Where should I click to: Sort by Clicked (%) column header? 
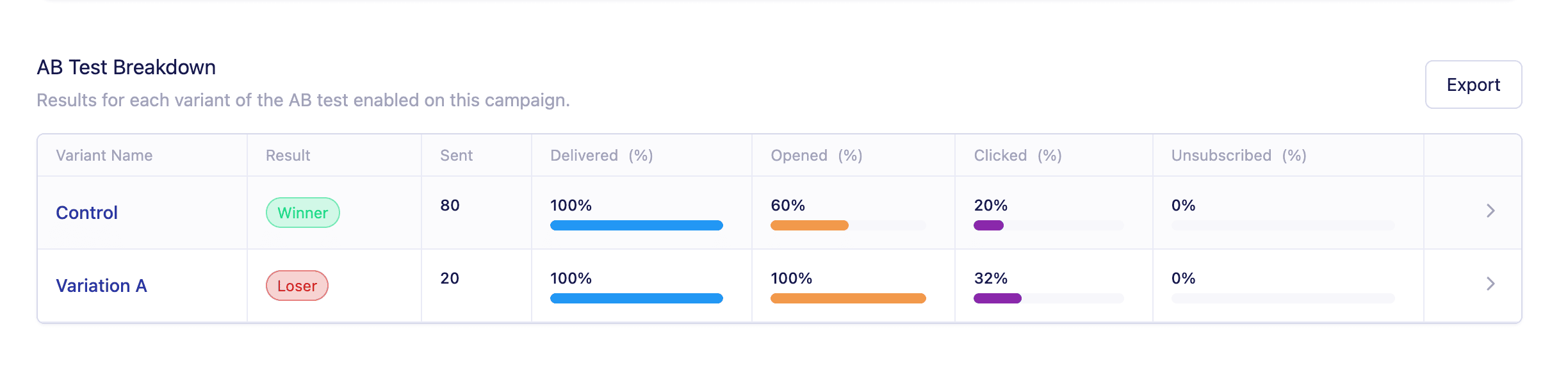[1018, 156]
